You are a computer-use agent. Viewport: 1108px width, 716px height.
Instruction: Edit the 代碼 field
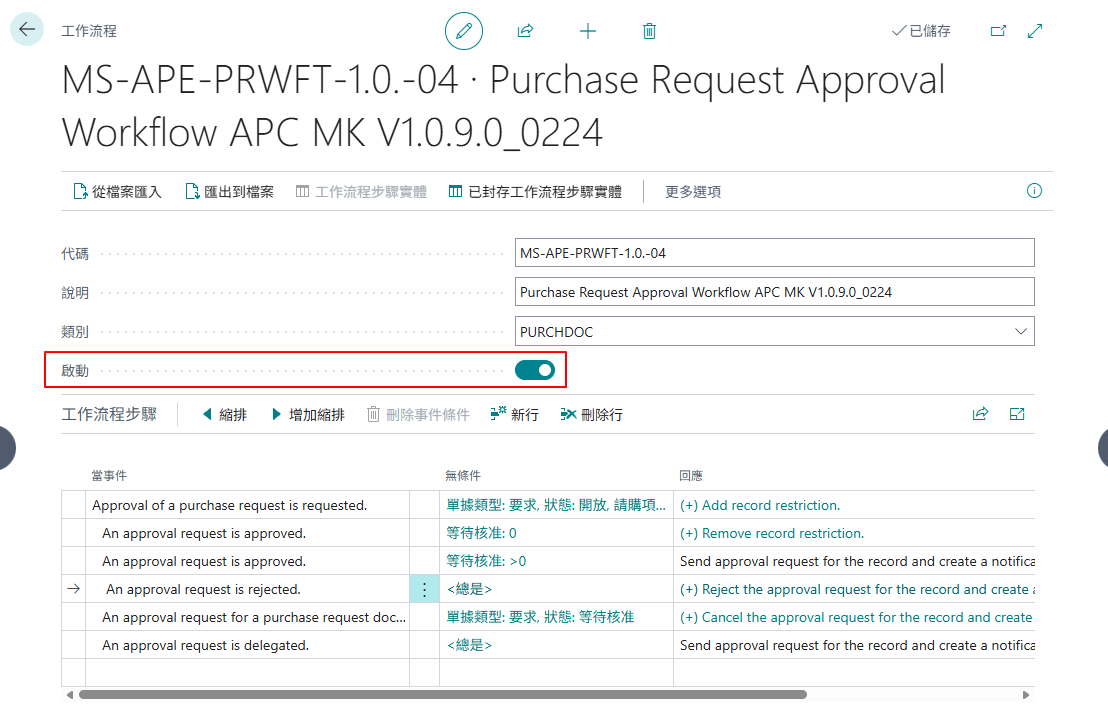[774, 253]
